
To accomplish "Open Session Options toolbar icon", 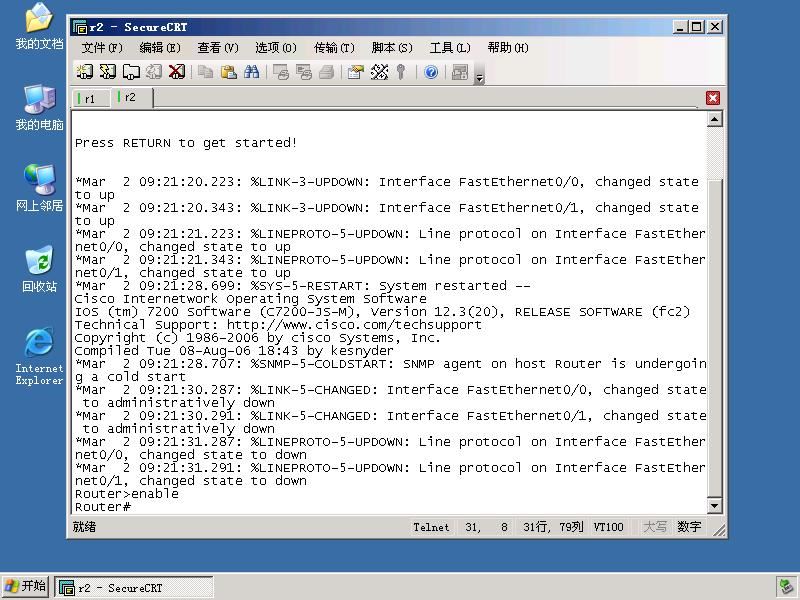I will (356, 72).
